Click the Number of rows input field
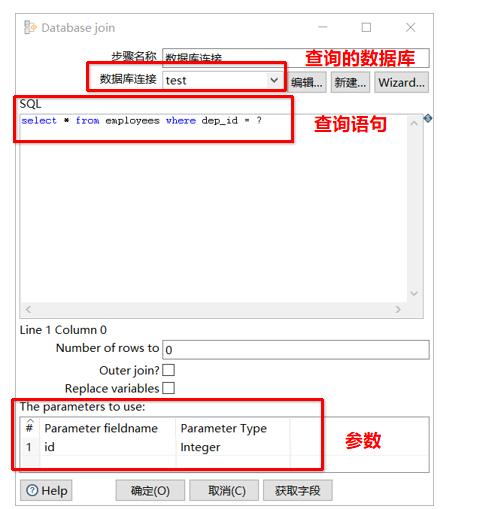This screenshot has height=509, width=502. 296,350
